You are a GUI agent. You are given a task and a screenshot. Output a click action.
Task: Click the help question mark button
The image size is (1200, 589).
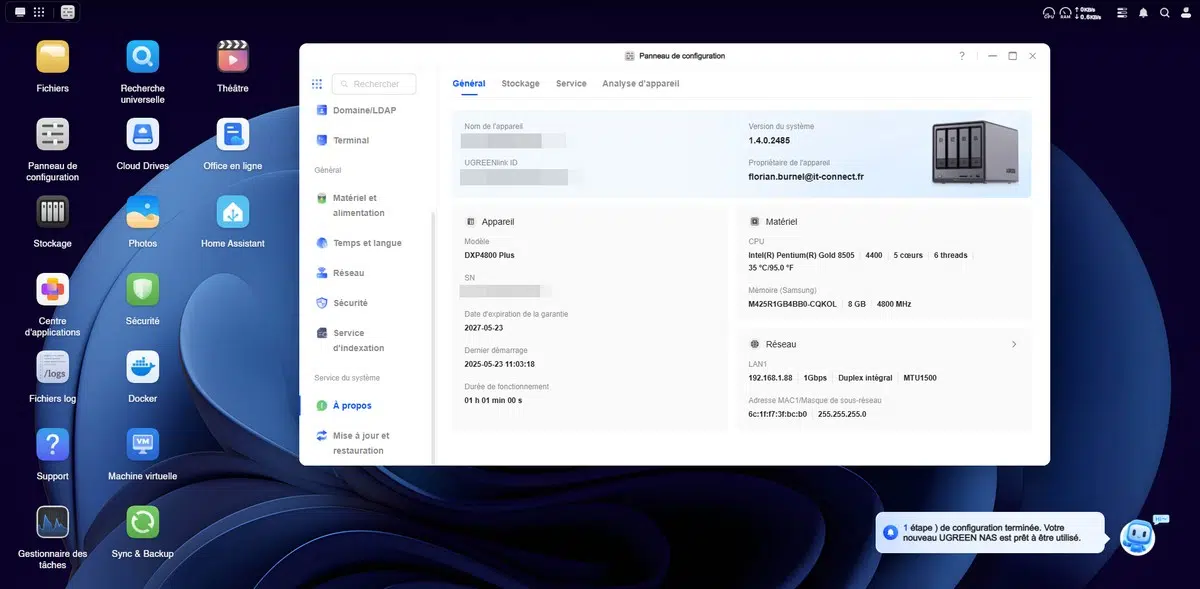pos(961,56)
